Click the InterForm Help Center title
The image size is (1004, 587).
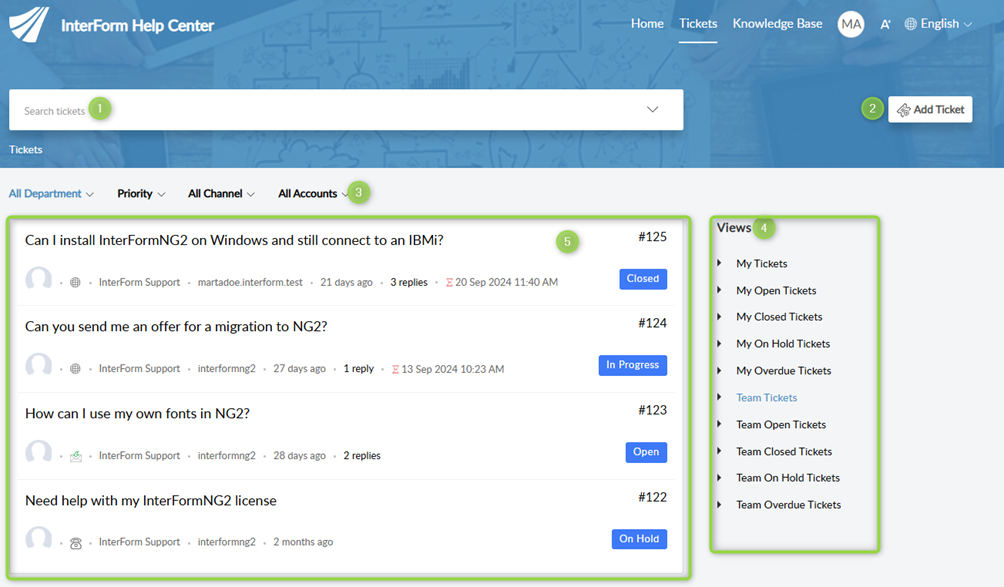138,26
